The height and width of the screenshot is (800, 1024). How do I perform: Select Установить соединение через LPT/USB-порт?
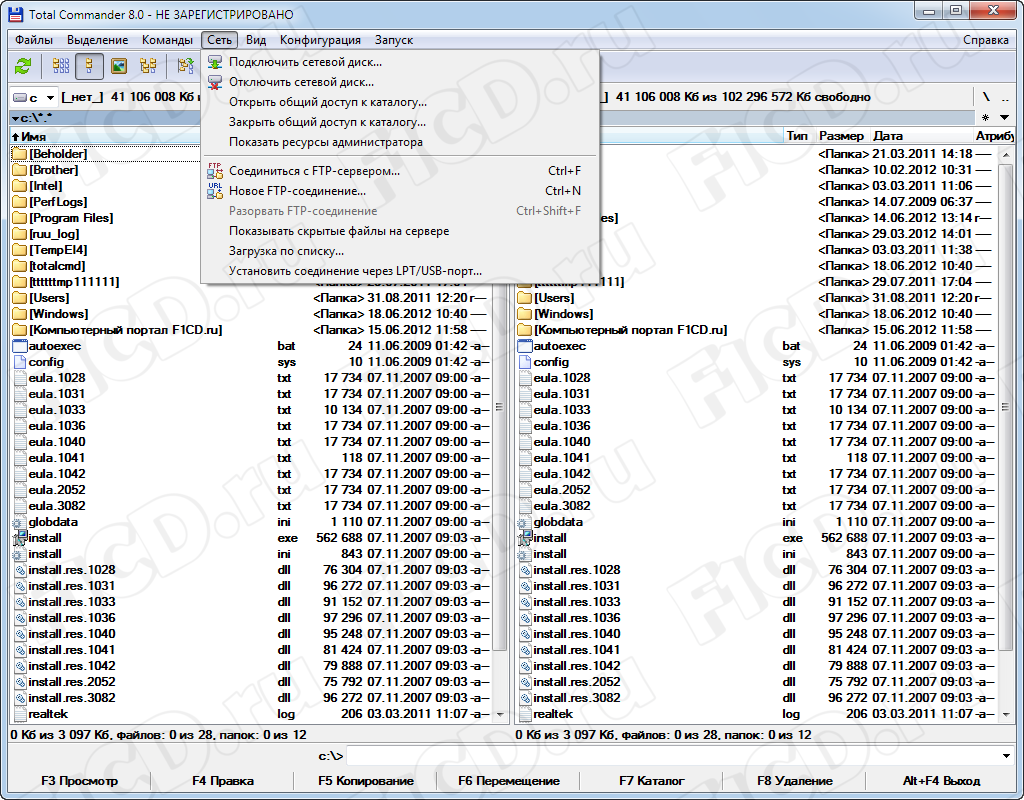400,271
